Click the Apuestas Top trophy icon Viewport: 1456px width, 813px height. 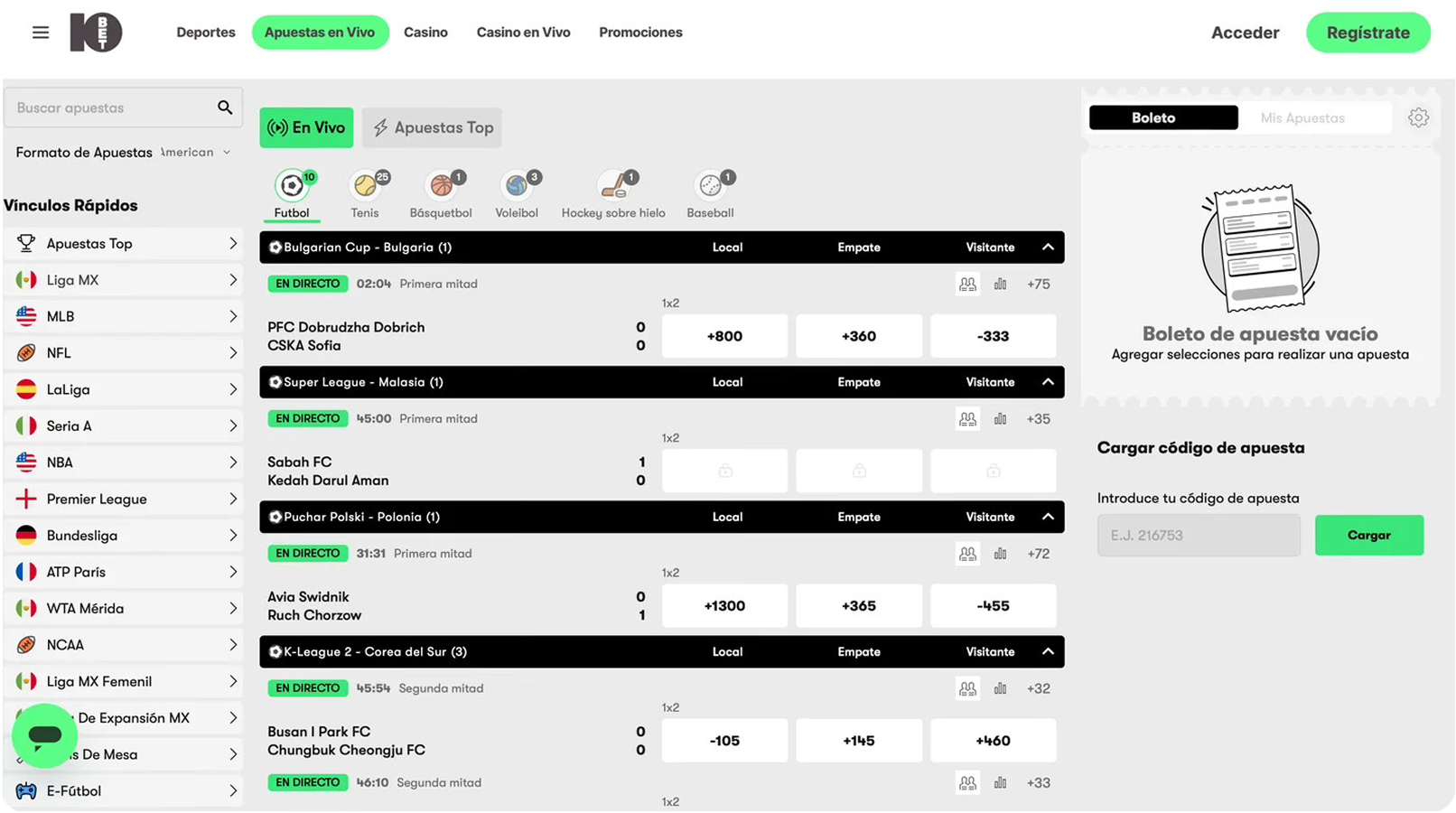click(26, 243)
